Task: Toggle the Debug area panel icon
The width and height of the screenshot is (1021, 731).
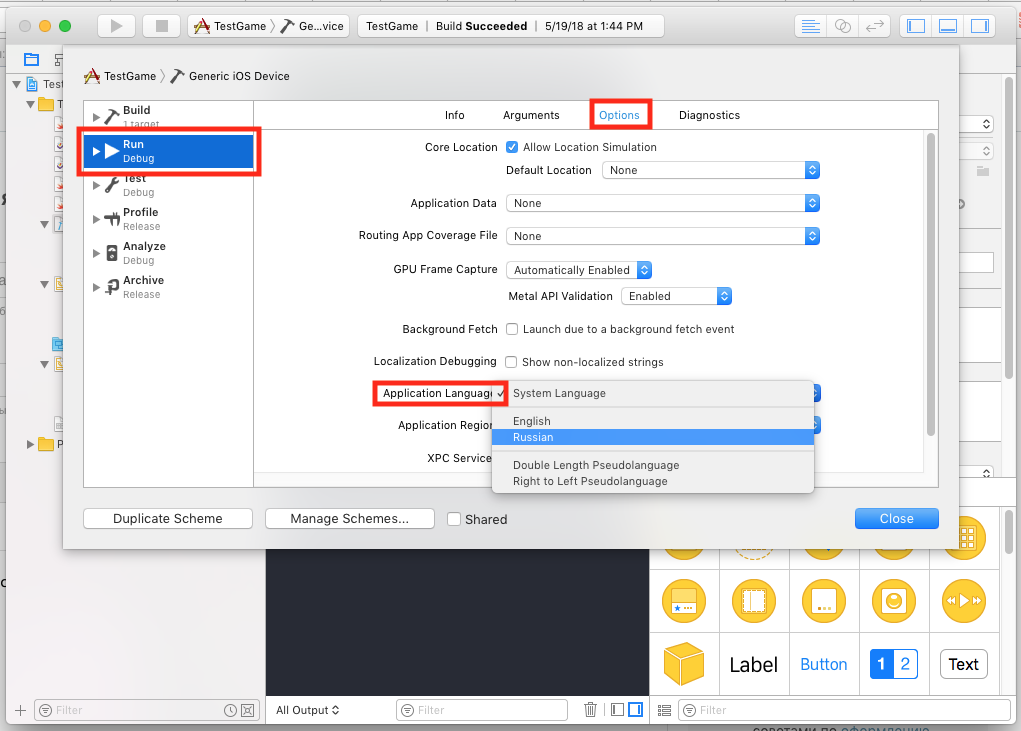Action: click(947, 25)
